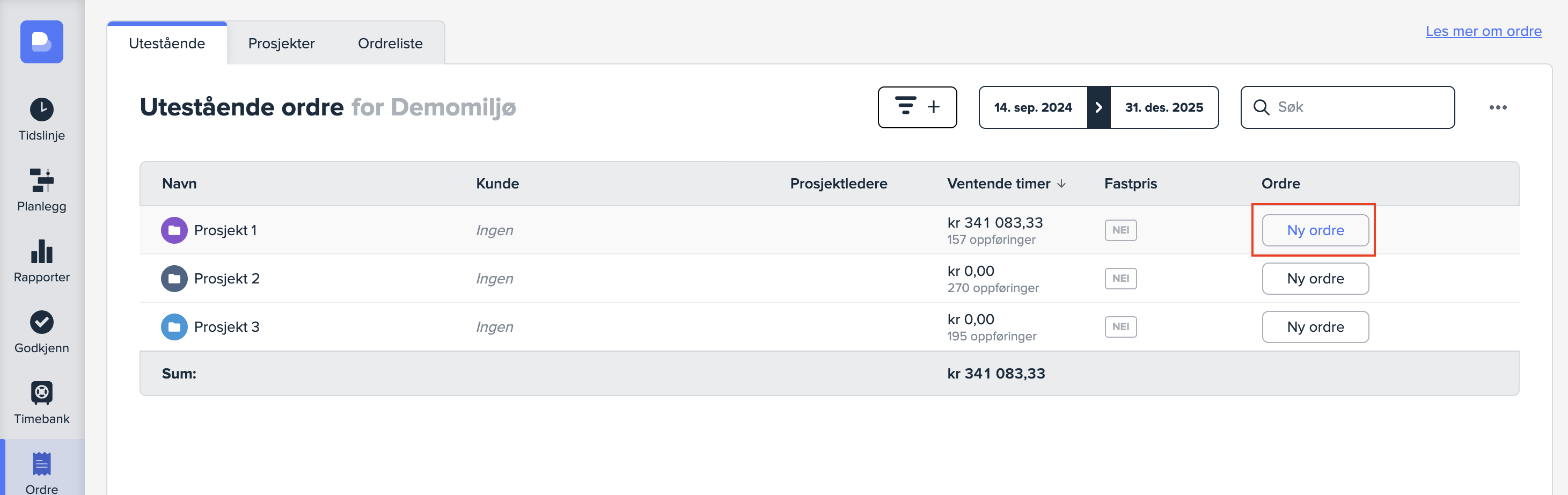1568x495 pixels.
Task: Click the app logo icon
Action: [x=41, y=42]
